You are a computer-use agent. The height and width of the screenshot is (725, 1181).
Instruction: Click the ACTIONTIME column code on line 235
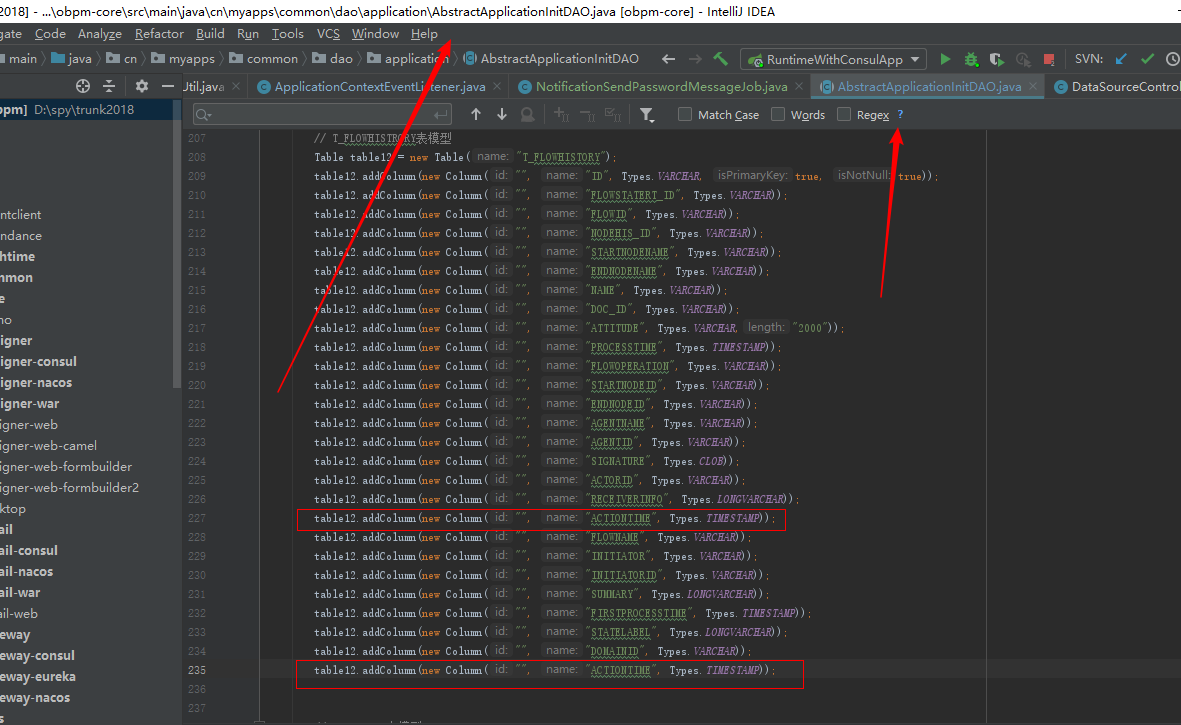(544, 670)
